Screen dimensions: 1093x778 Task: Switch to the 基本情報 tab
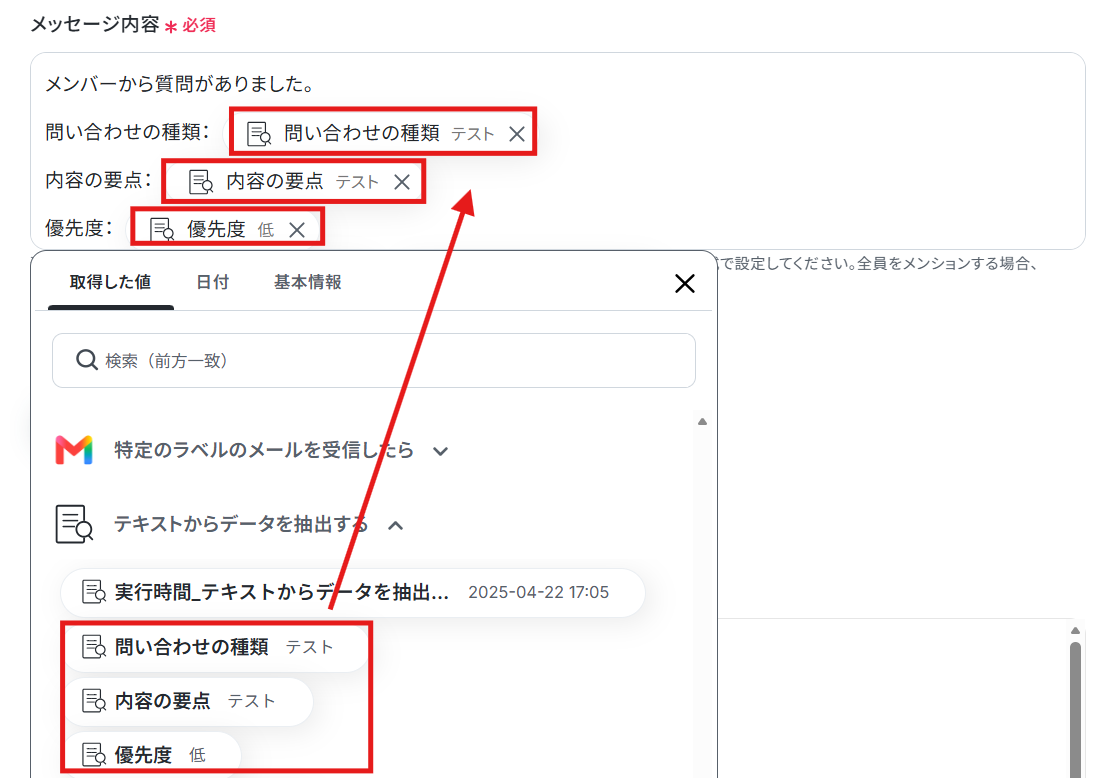307,282
